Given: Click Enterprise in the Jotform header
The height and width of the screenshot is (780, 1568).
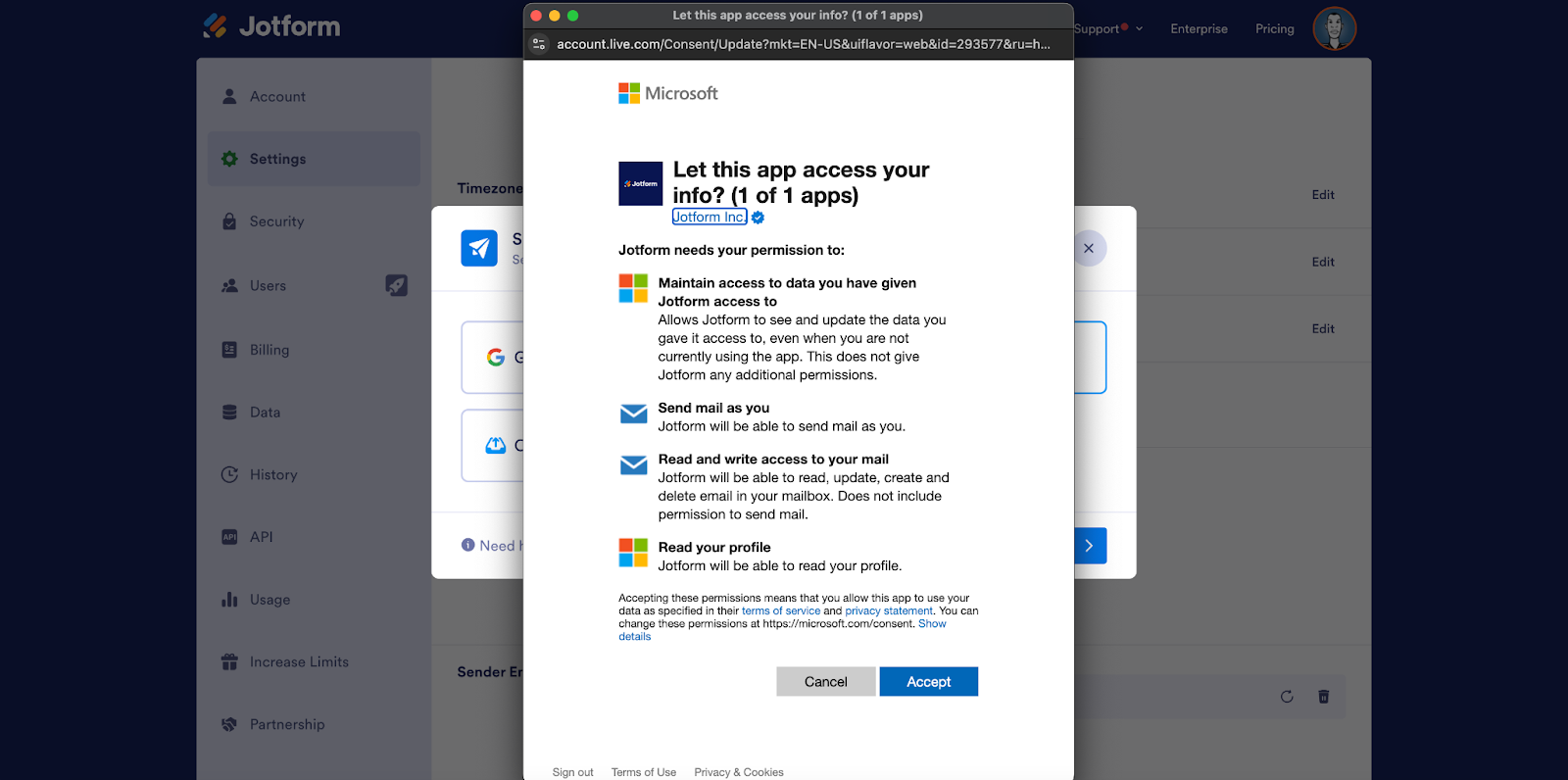Looking at the screenshot, I should (x=1199, y=28).
